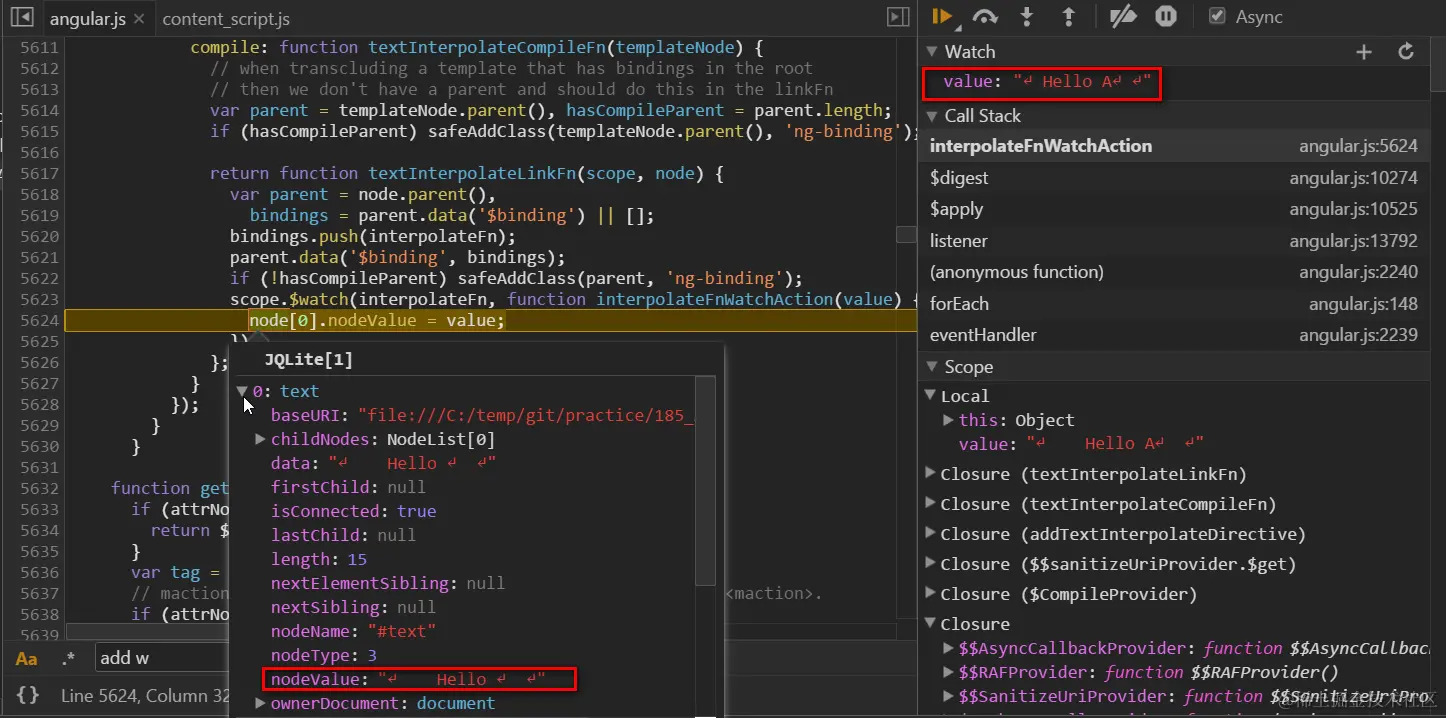Toggle pause on exceptions
Viewport: 1446px width, 718px height.
(1166, 16)
